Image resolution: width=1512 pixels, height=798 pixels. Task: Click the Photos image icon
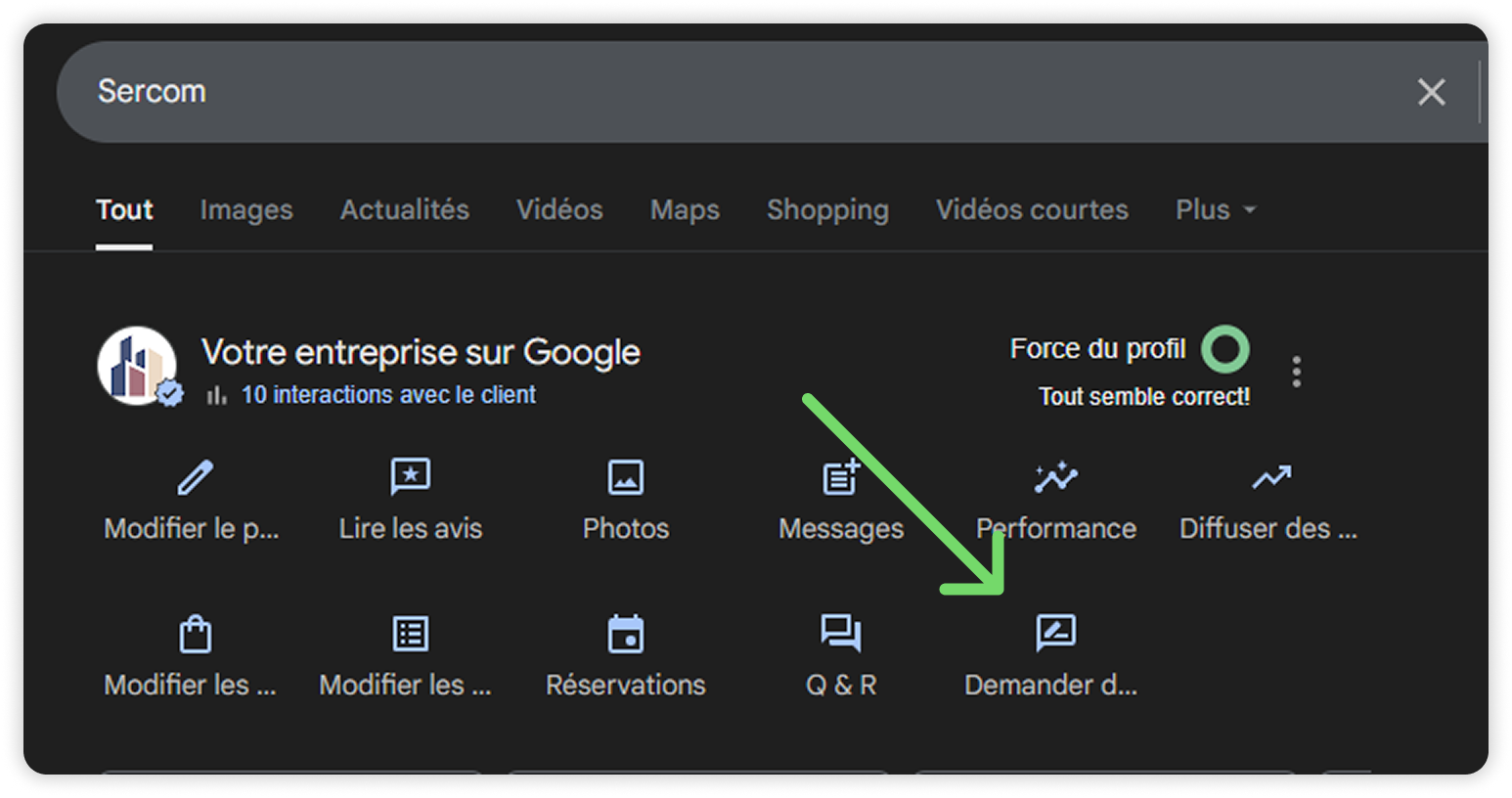pyautogui.click(x=626, y=477)
